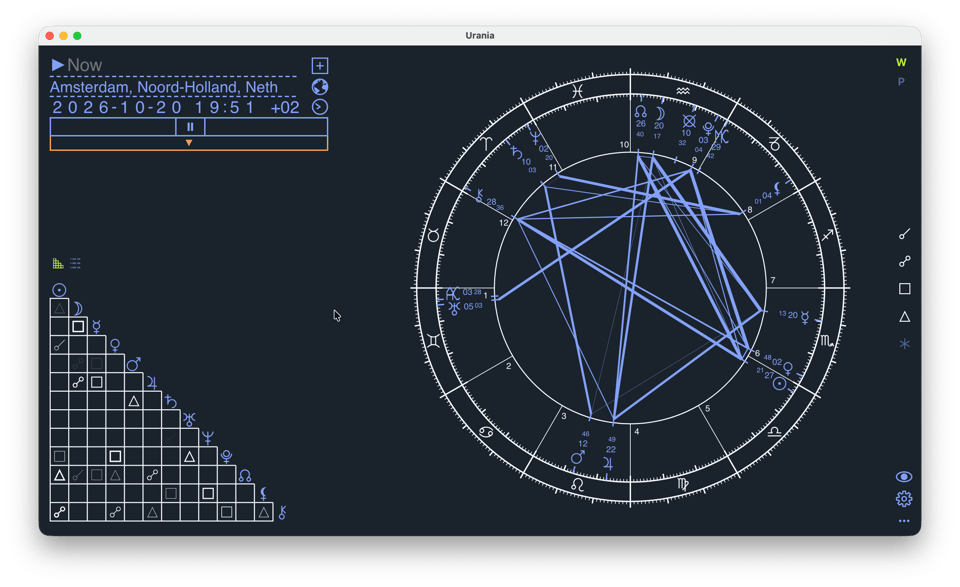Click the +02 timezone offset
960x587 pixels.
click(x=285, y=108)
